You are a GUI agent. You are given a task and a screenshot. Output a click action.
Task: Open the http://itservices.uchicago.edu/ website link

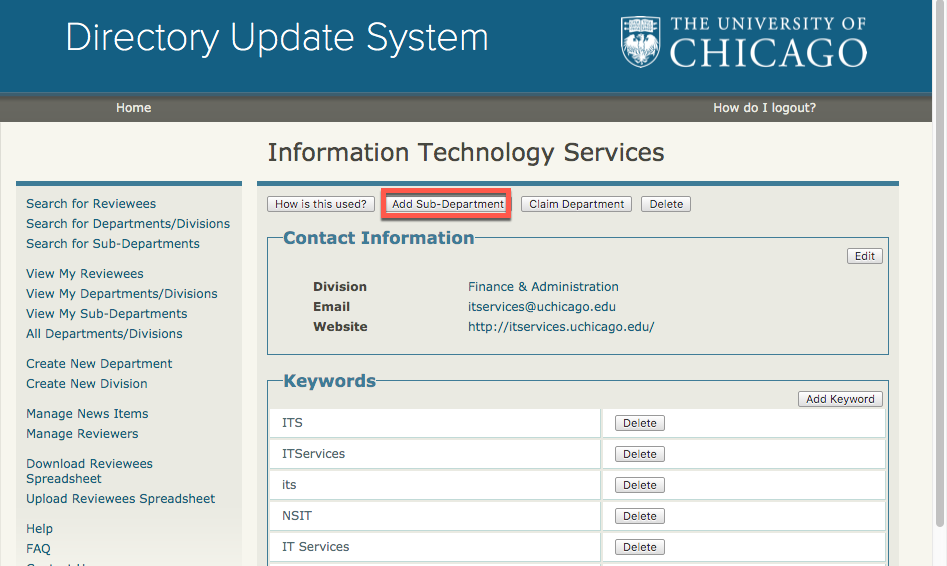561,327
